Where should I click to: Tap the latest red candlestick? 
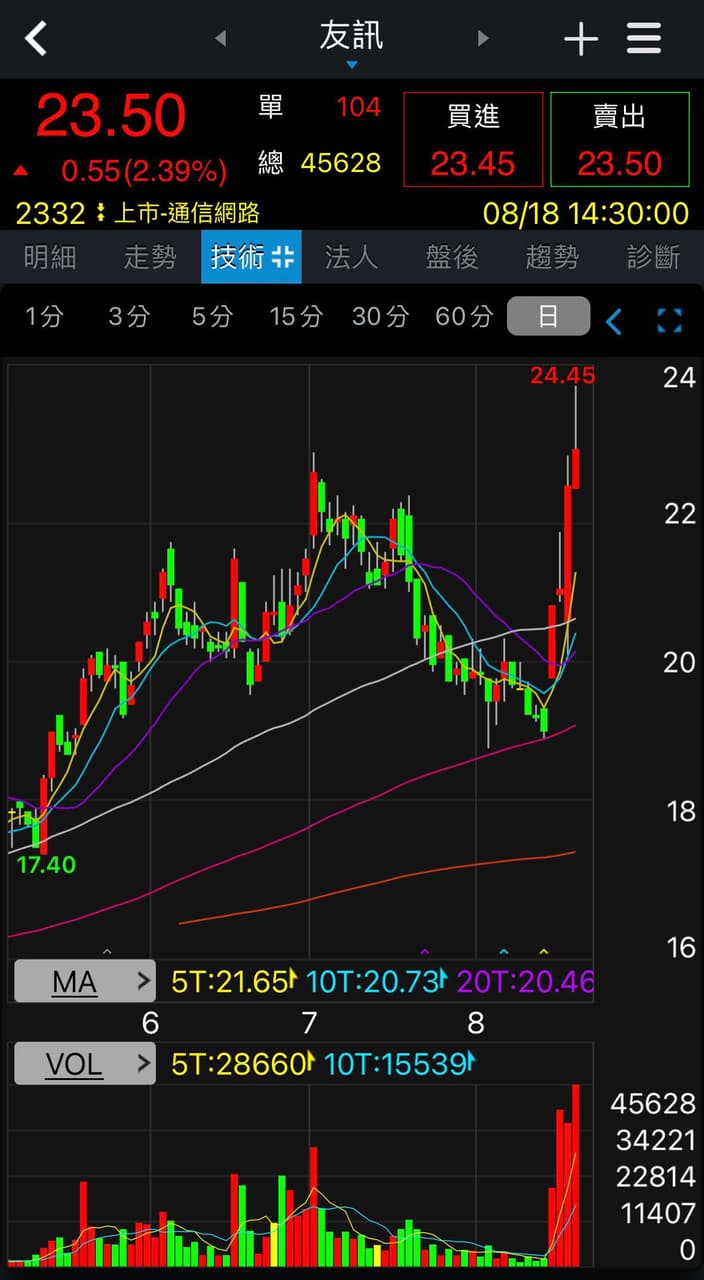point(576,469)
